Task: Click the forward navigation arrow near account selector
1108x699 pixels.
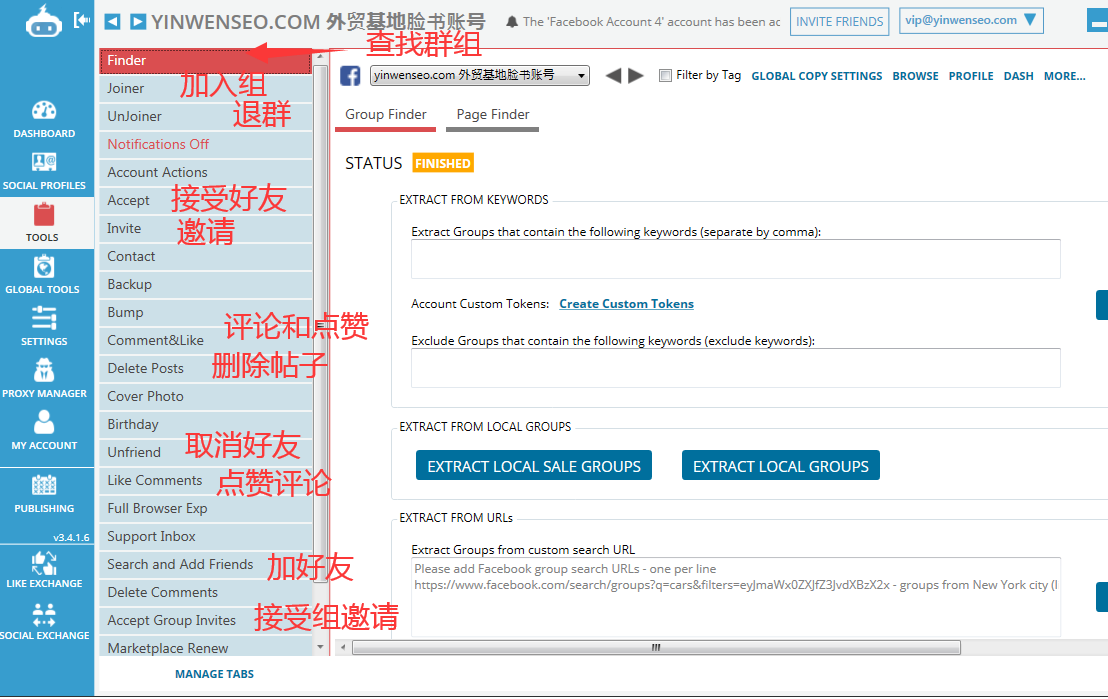Action: coord(634,74)
